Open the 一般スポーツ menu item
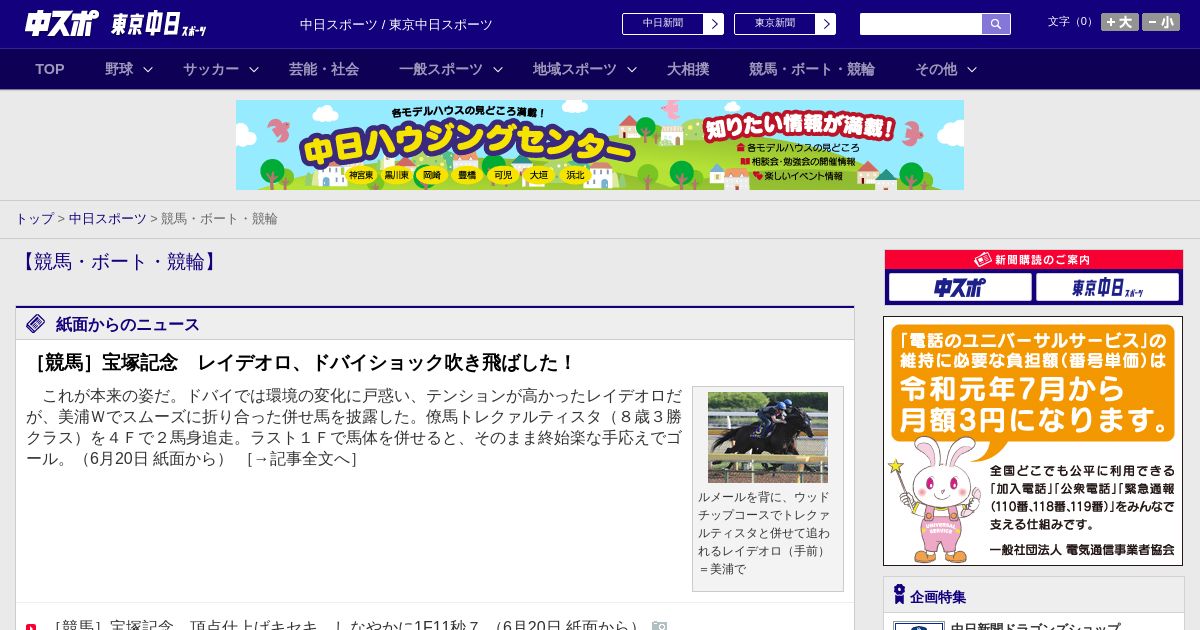The height and width of the screenshot is (630, 1200). (x=441, y=69)
